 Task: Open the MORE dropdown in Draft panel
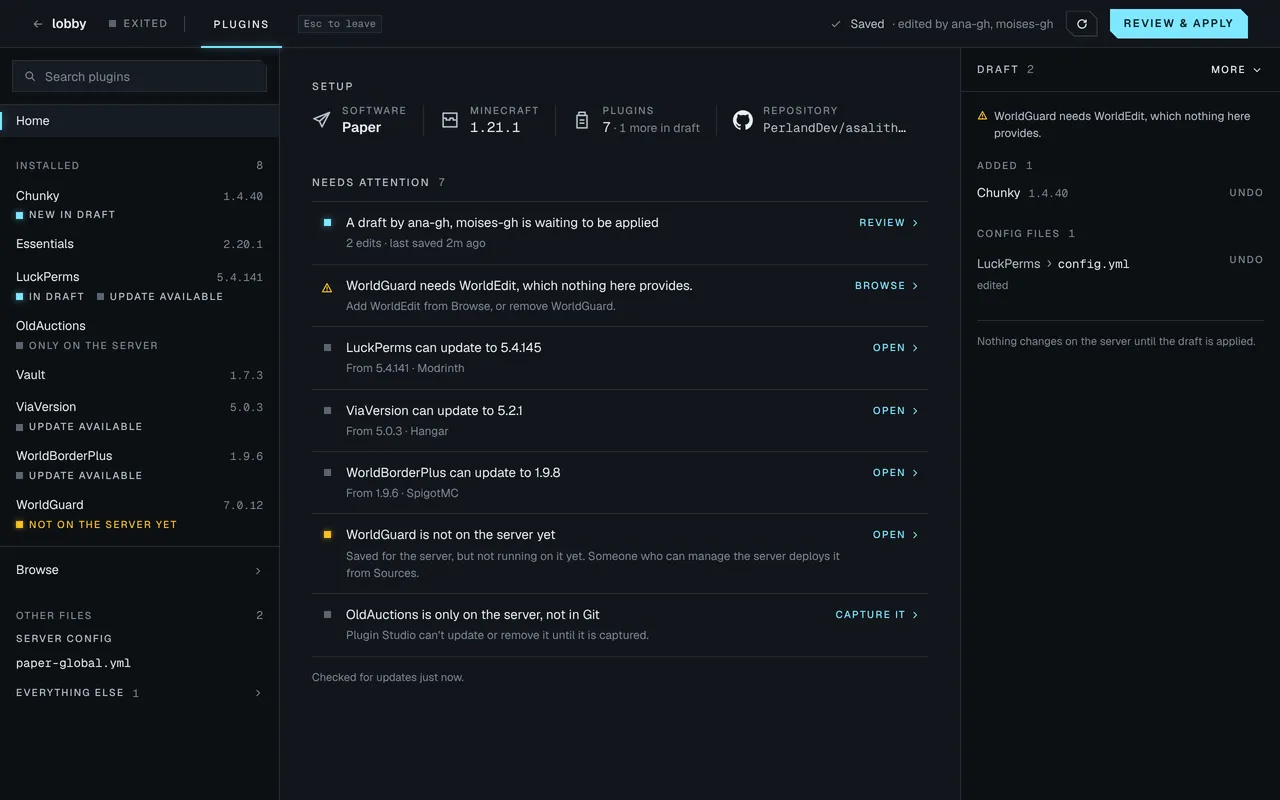point(1236,70)
